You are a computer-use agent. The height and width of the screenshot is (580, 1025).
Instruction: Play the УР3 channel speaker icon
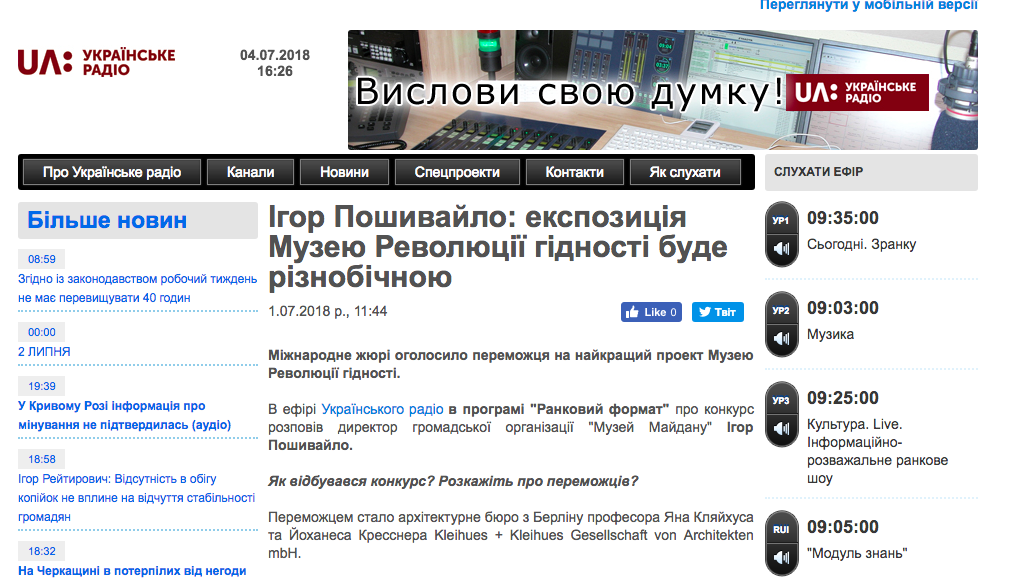(x=782, y=429)
